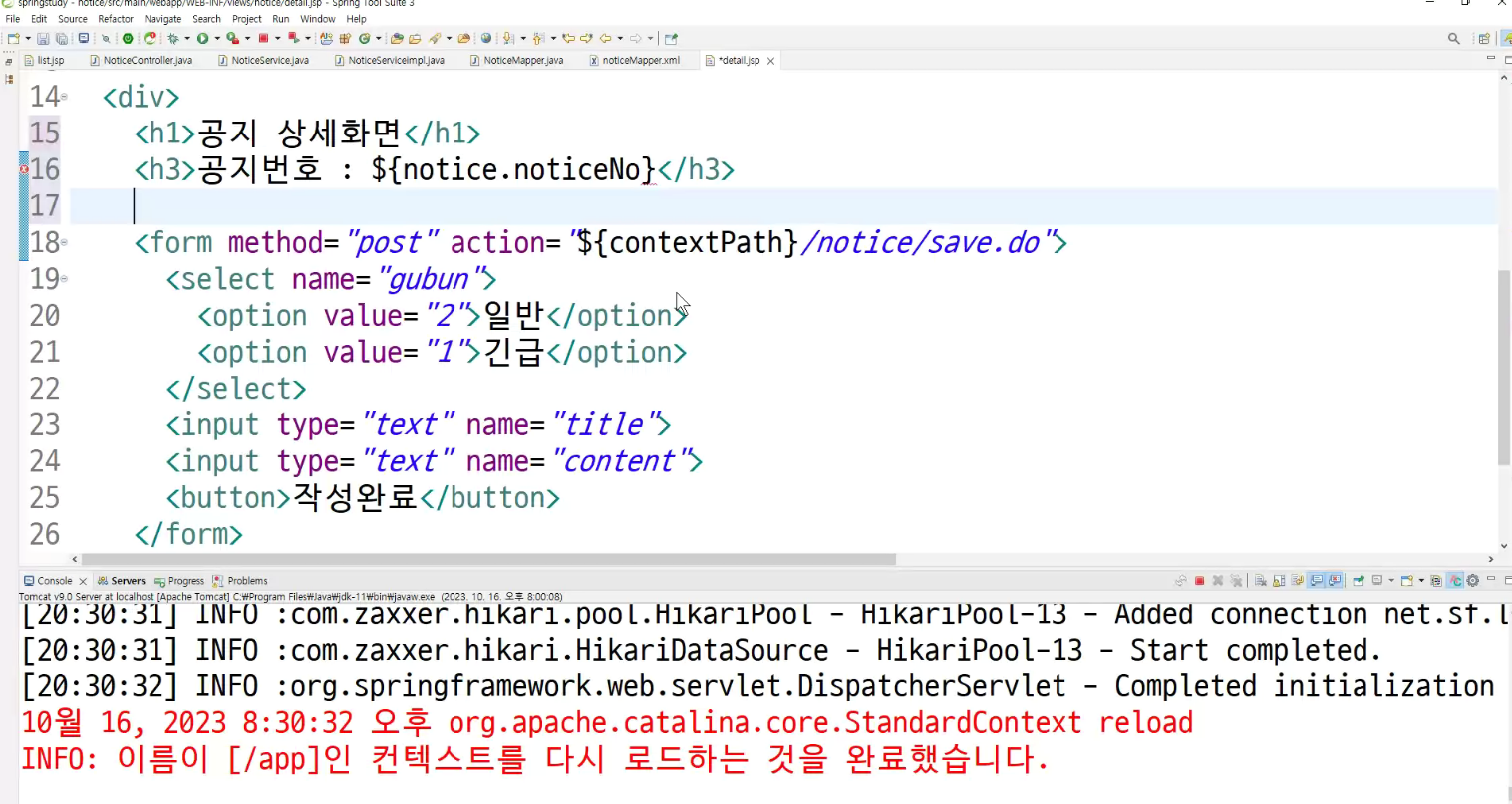Open the Project menu
The image size is (1512, 804).
pyautogui.click(x=247, y=19)
